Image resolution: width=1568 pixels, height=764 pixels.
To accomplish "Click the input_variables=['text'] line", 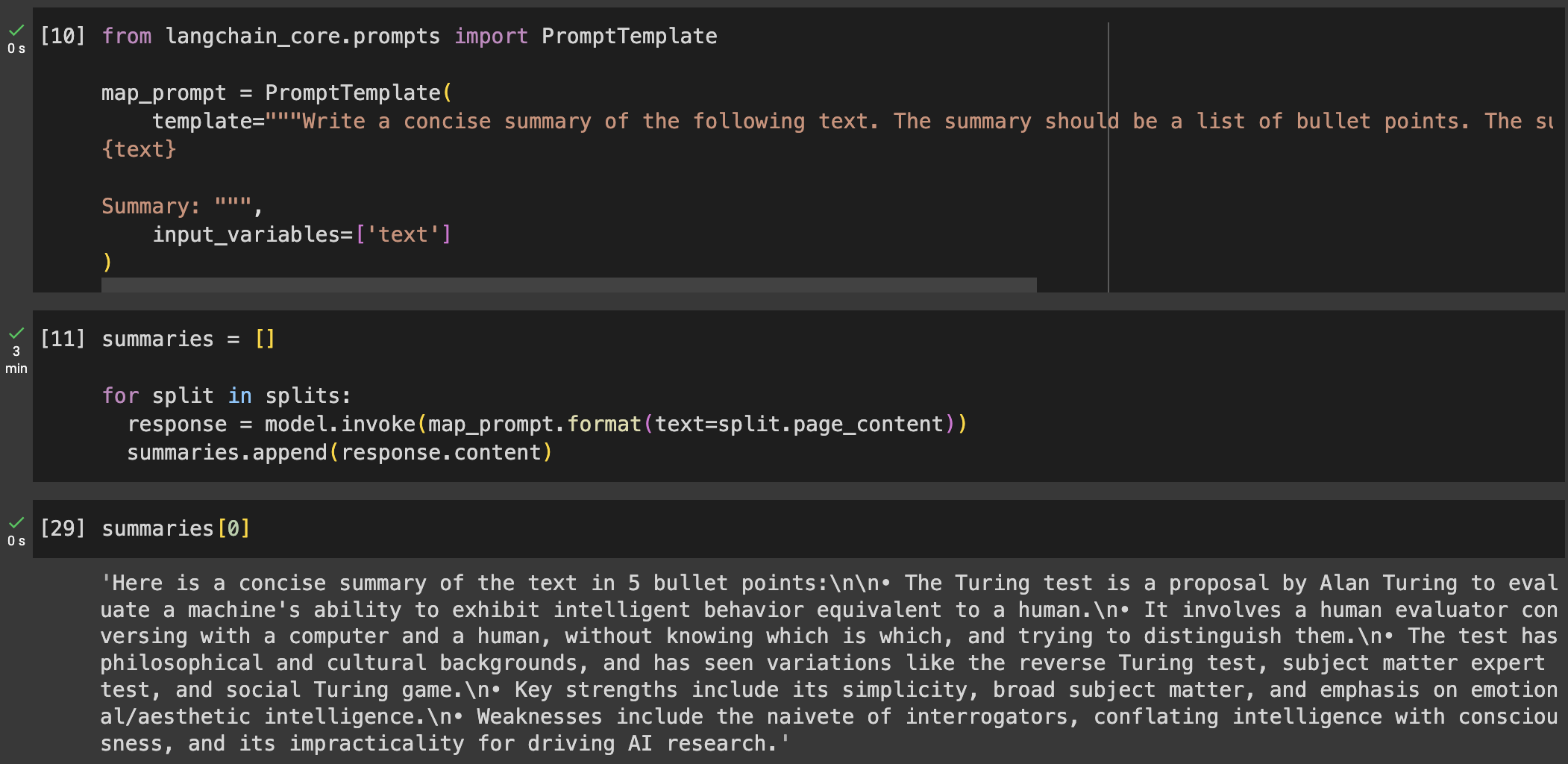I will pyautogui.click(x=301, y=234).
